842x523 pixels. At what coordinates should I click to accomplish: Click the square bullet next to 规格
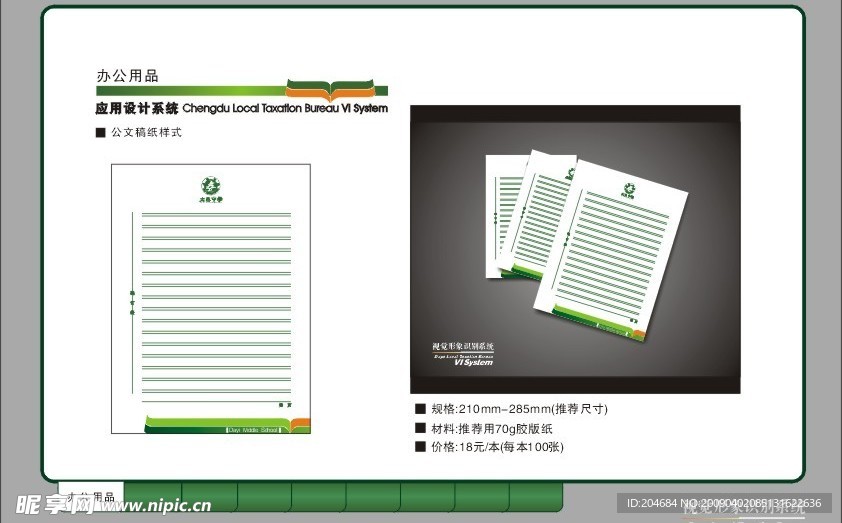pyautogui.click(x=420, y=409)
